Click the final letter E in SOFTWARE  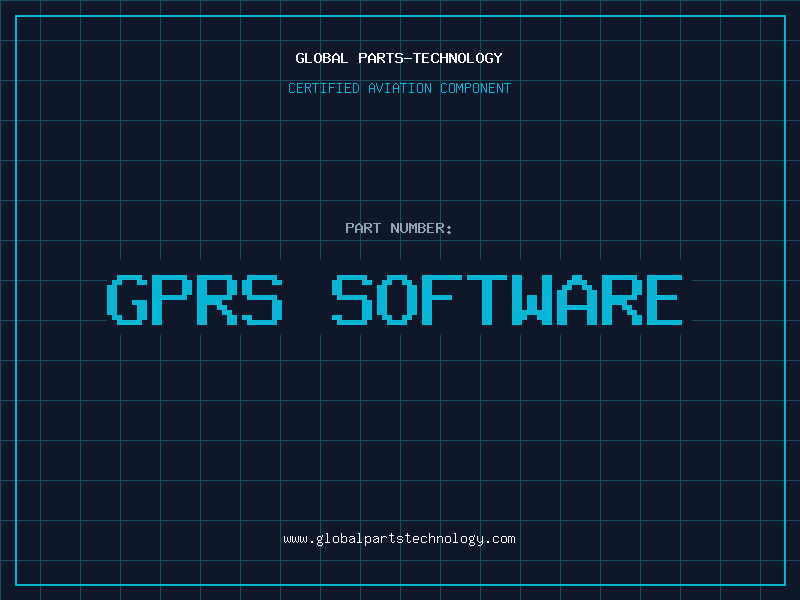pyautogui.click(x=665, y=299)
